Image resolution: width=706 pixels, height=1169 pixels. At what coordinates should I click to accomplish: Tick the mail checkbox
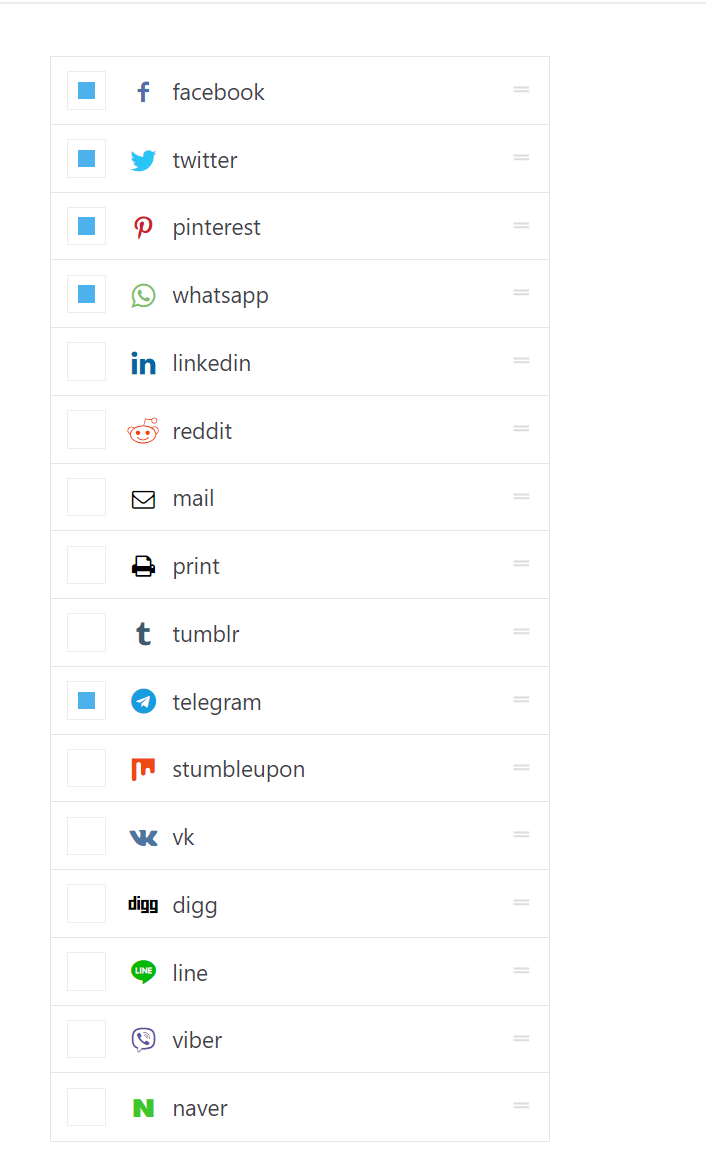coord(86,497)
